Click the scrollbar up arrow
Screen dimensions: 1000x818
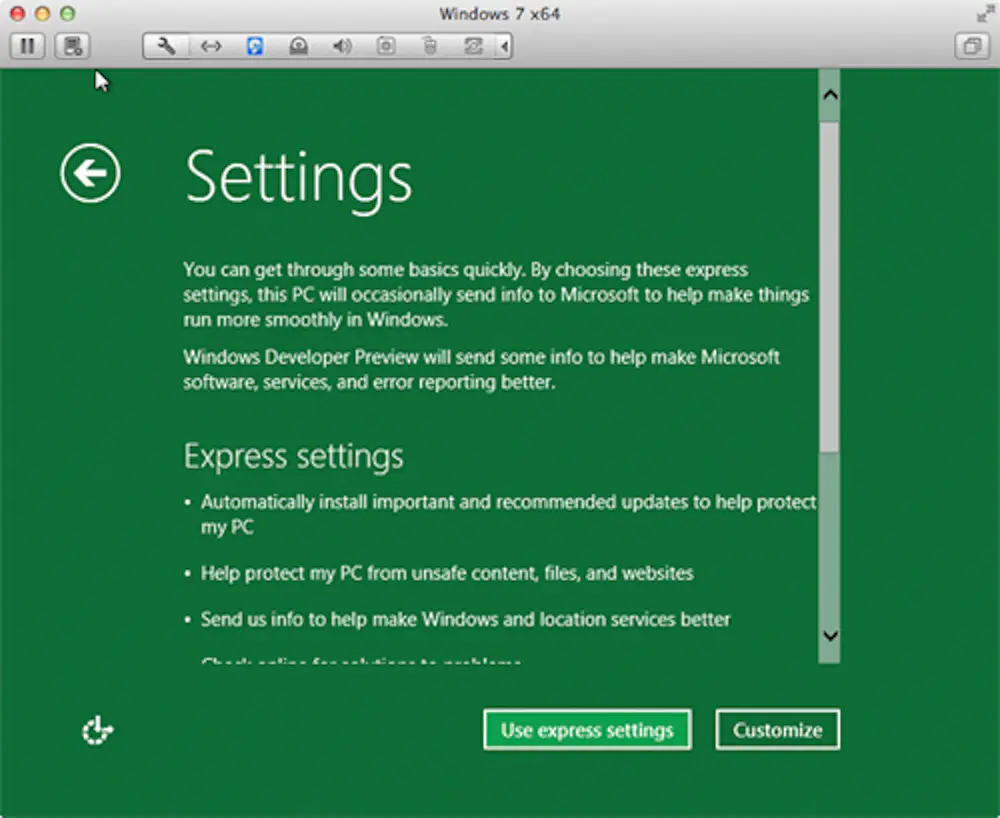pos(829,95)
